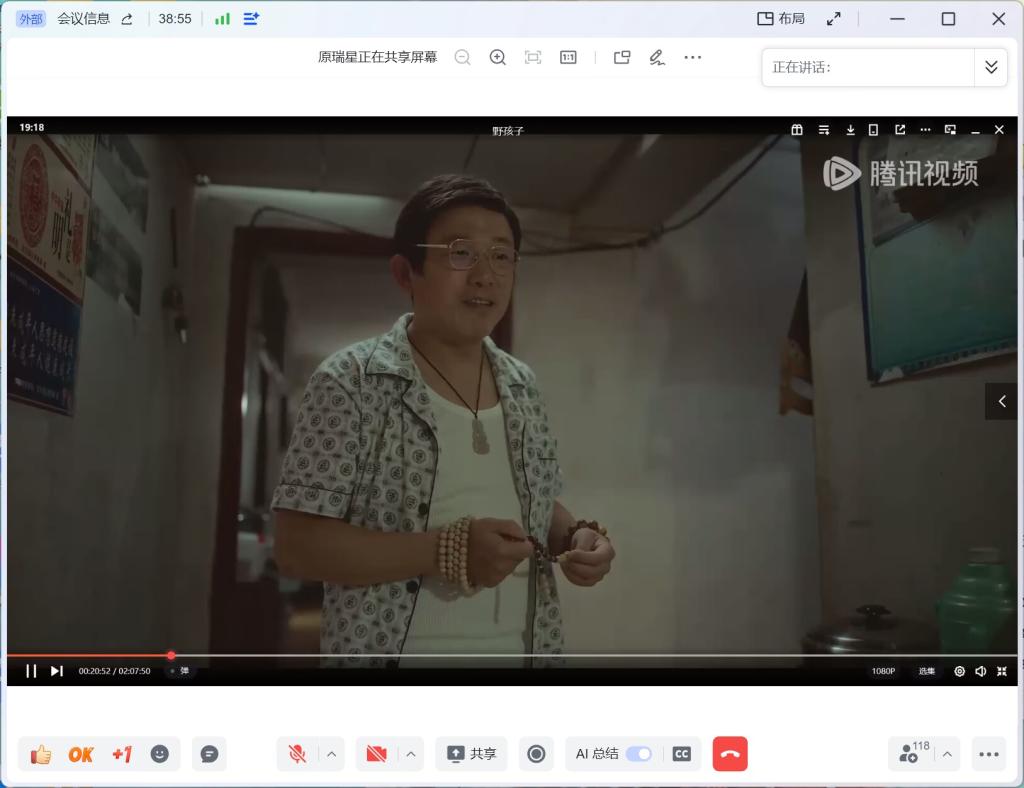Unmute the microphone
1024x788 pixels.
point(297,754)
